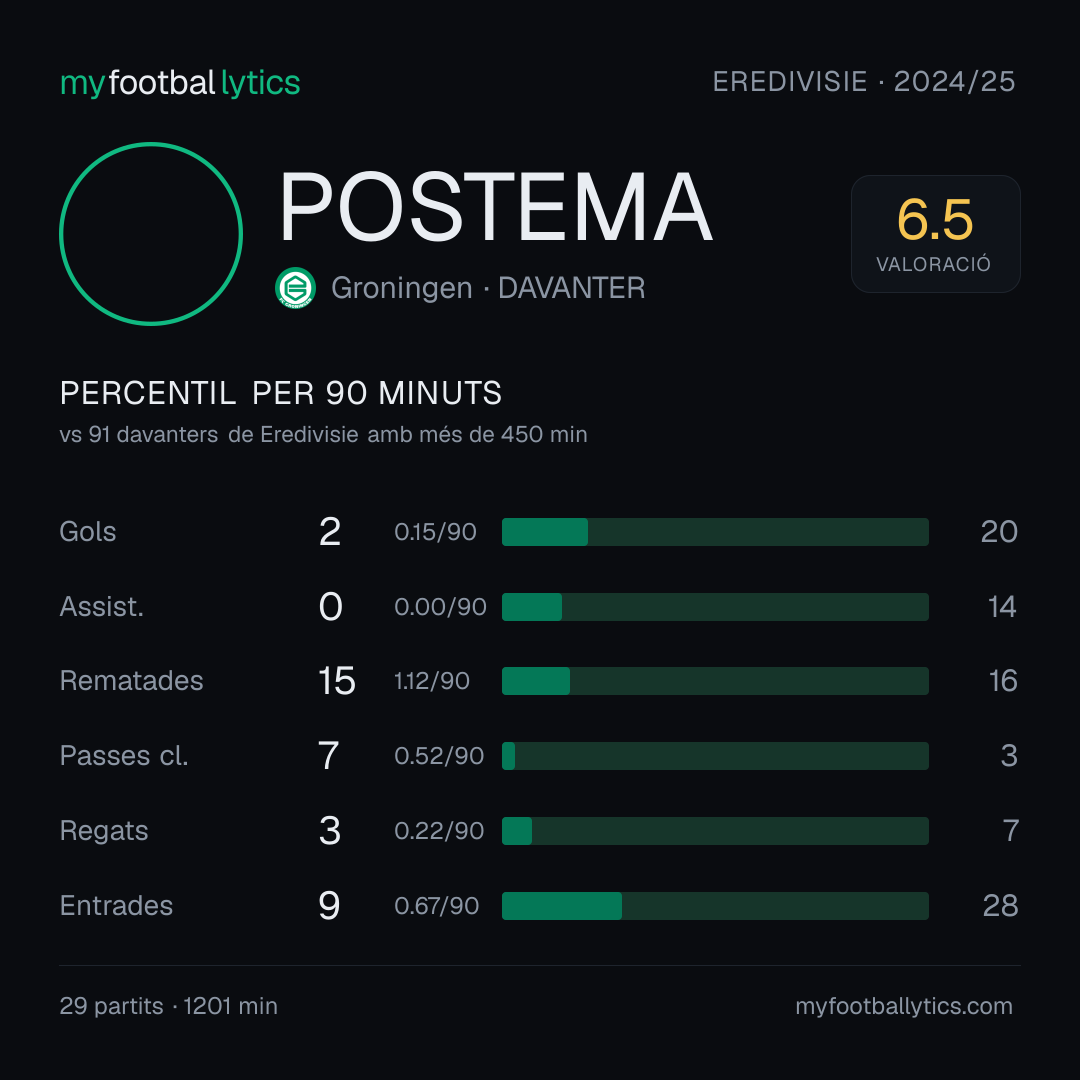Click the empty player photo circle
This screenshot has width=1080, height=1080.
point(151,233)
